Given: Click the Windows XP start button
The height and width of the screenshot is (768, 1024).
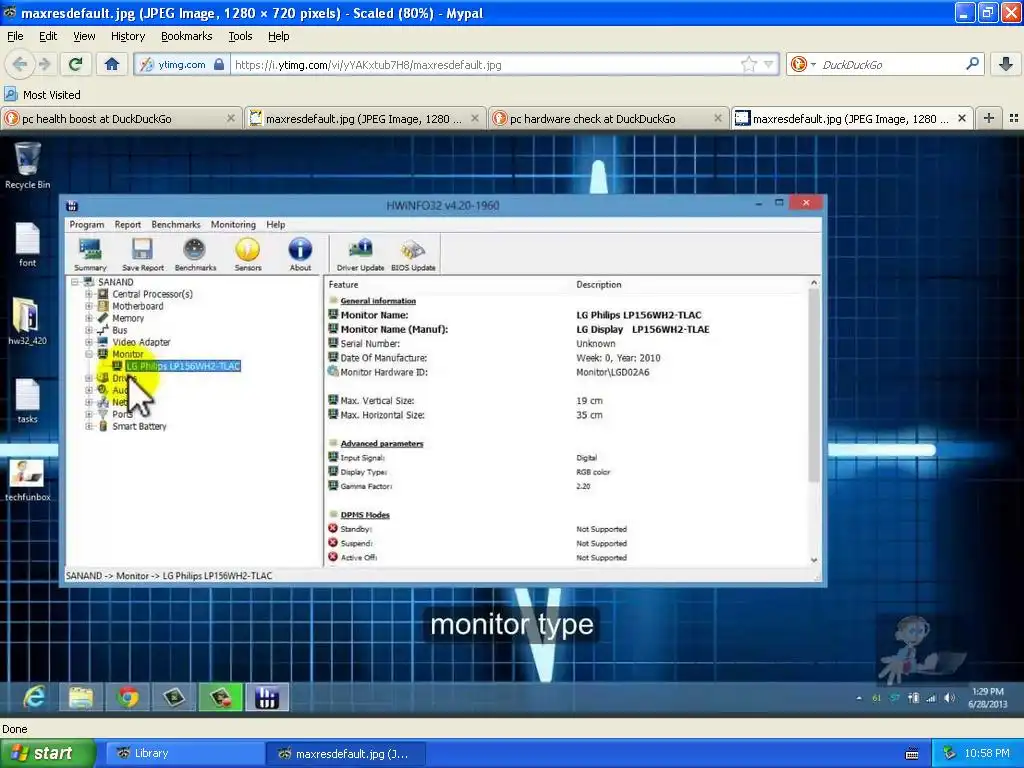Looking at the screenshot, I should coord(47,754).
